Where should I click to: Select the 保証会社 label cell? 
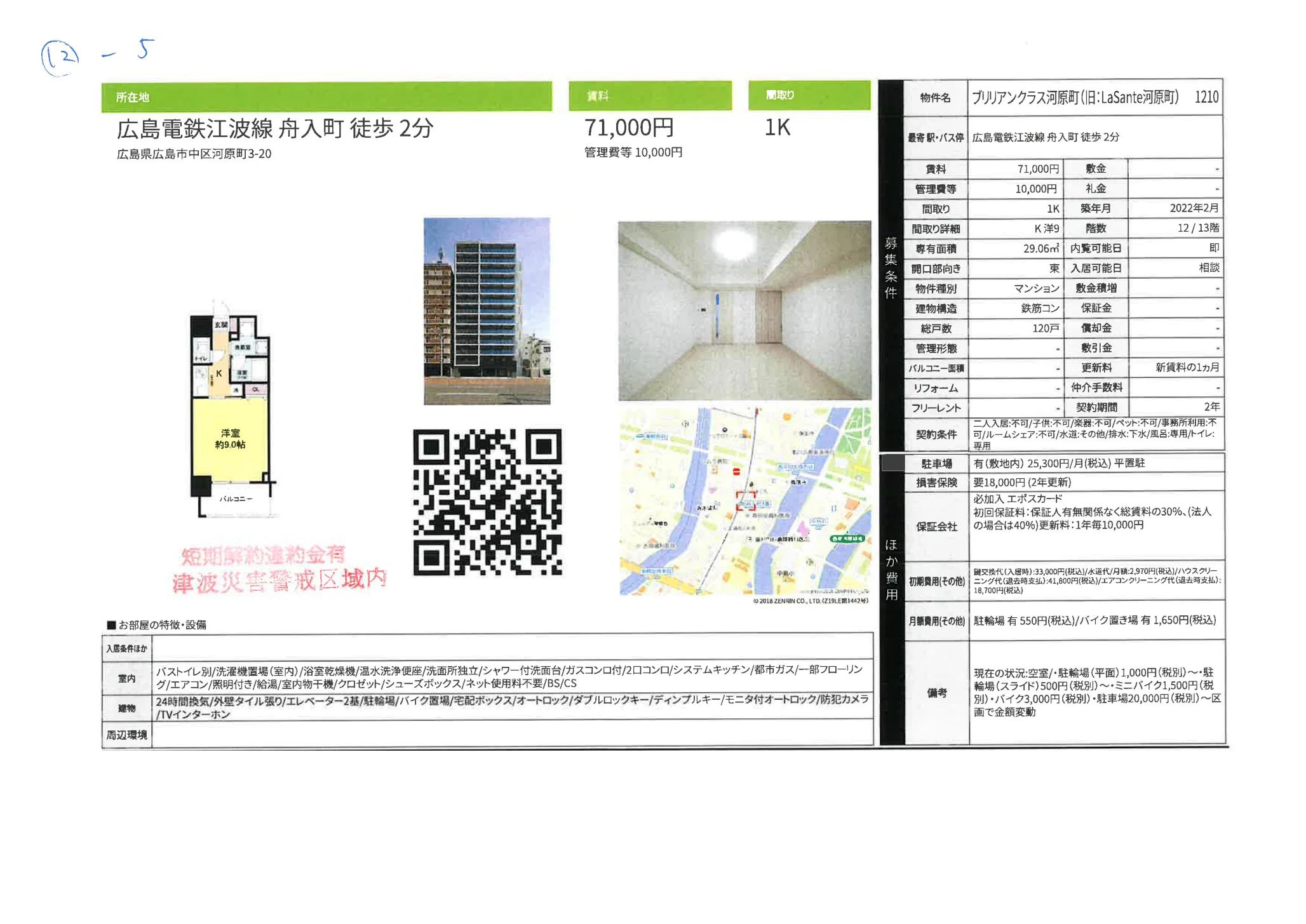[x=936, y=526]
